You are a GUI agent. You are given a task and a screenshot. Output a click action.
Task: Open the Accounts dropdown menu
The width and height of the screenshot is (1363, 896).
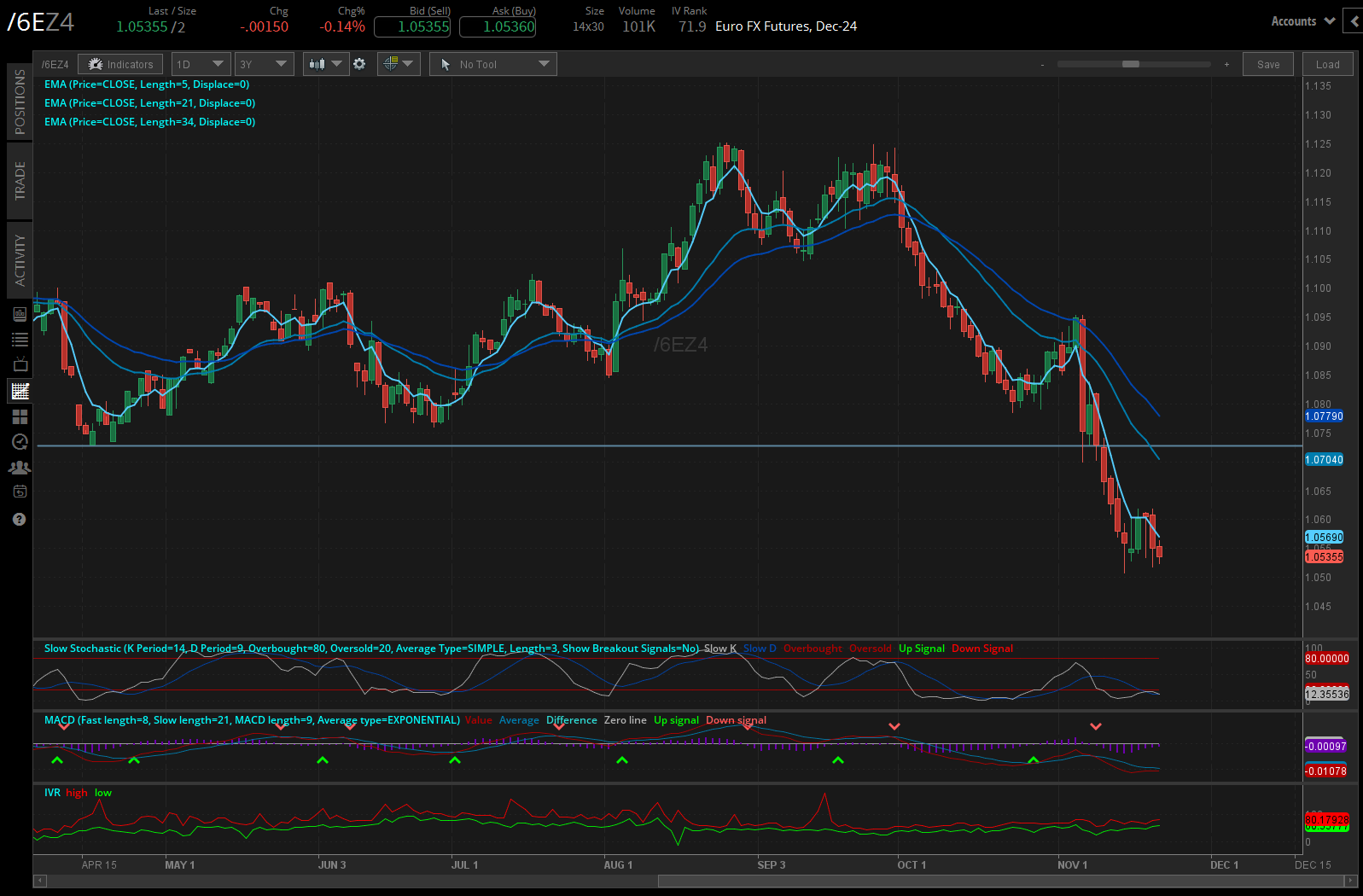coord(1302,21)
